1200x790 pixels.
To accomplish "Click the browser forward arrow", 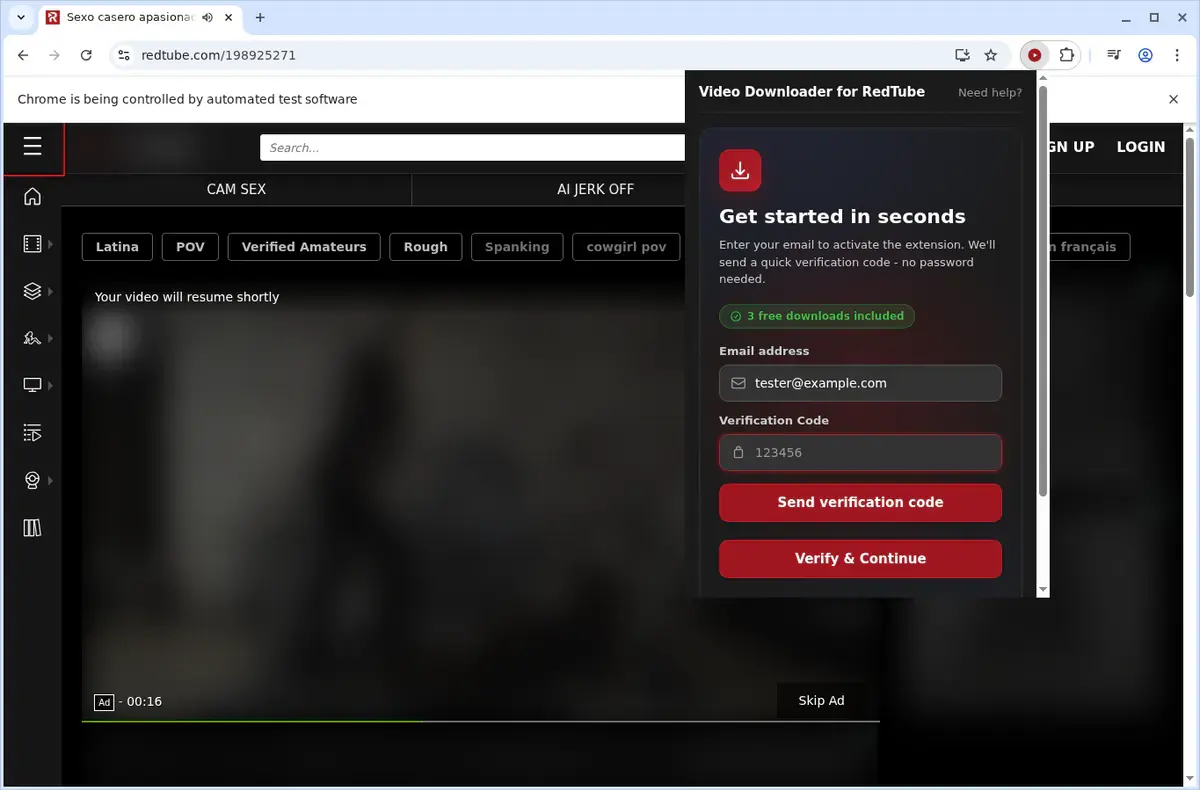I will [55, 55].
